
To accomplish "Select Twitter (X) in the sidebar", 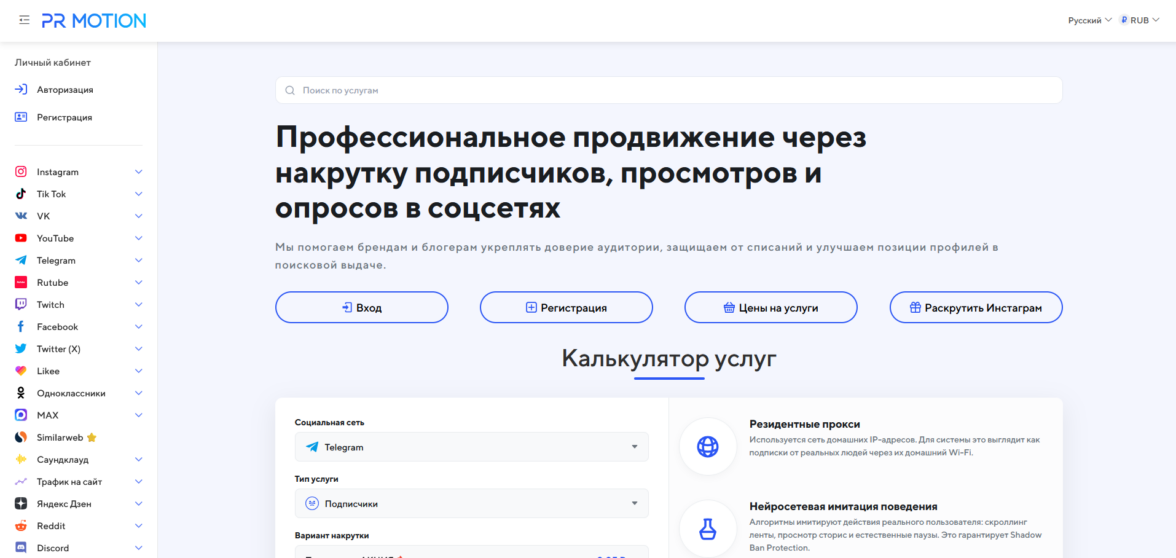I will point(58,349).
